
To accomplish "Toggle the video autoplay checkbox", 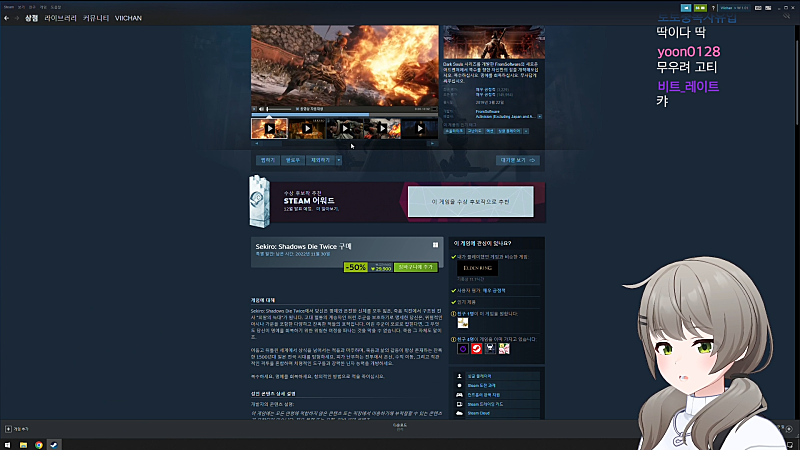I will tap(297, 109).
